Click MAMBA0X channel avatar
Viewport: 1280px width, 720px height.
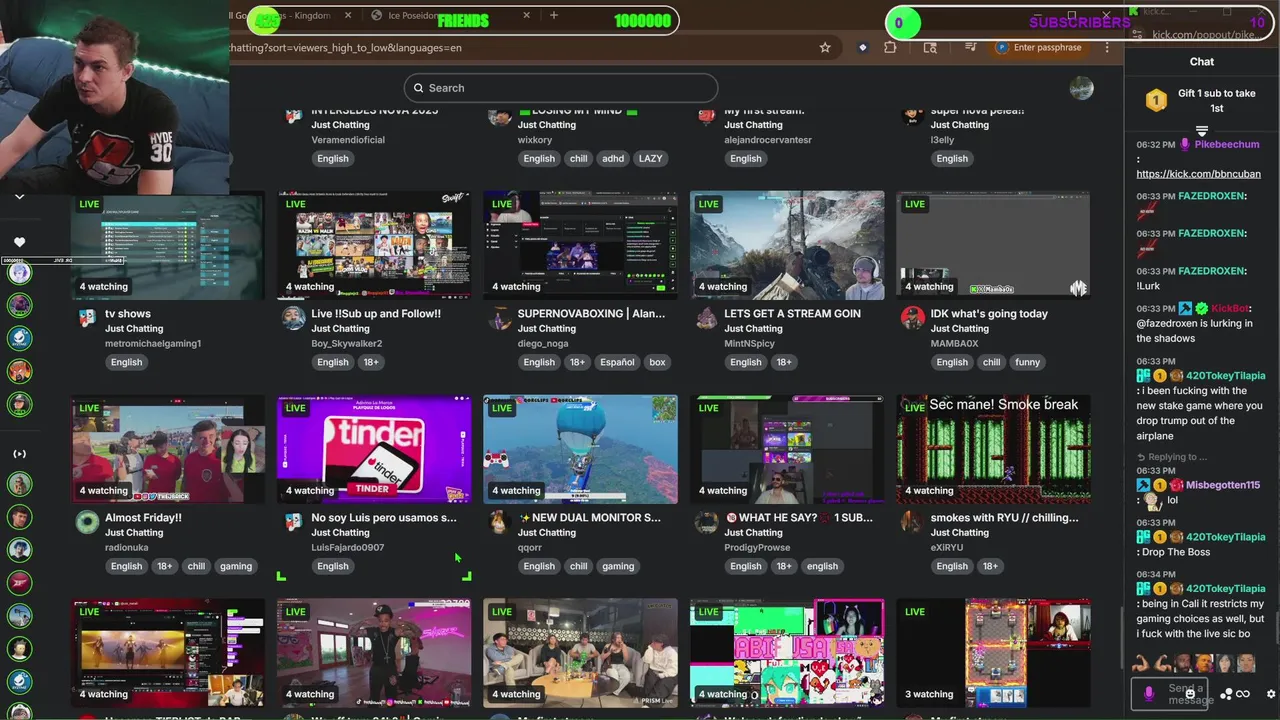(x=912, y=319)
